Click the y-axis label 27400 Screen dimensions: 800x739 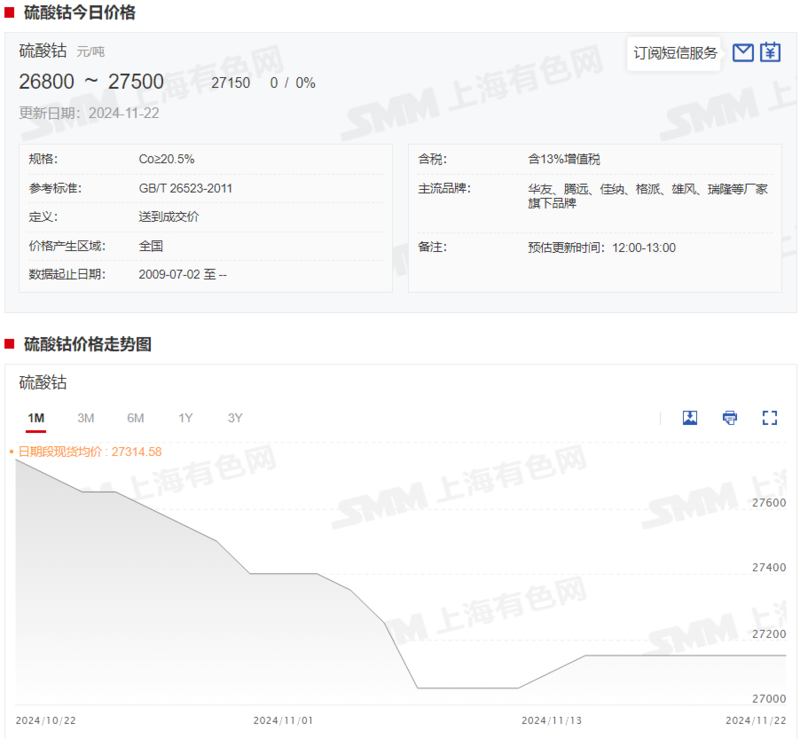769,568
